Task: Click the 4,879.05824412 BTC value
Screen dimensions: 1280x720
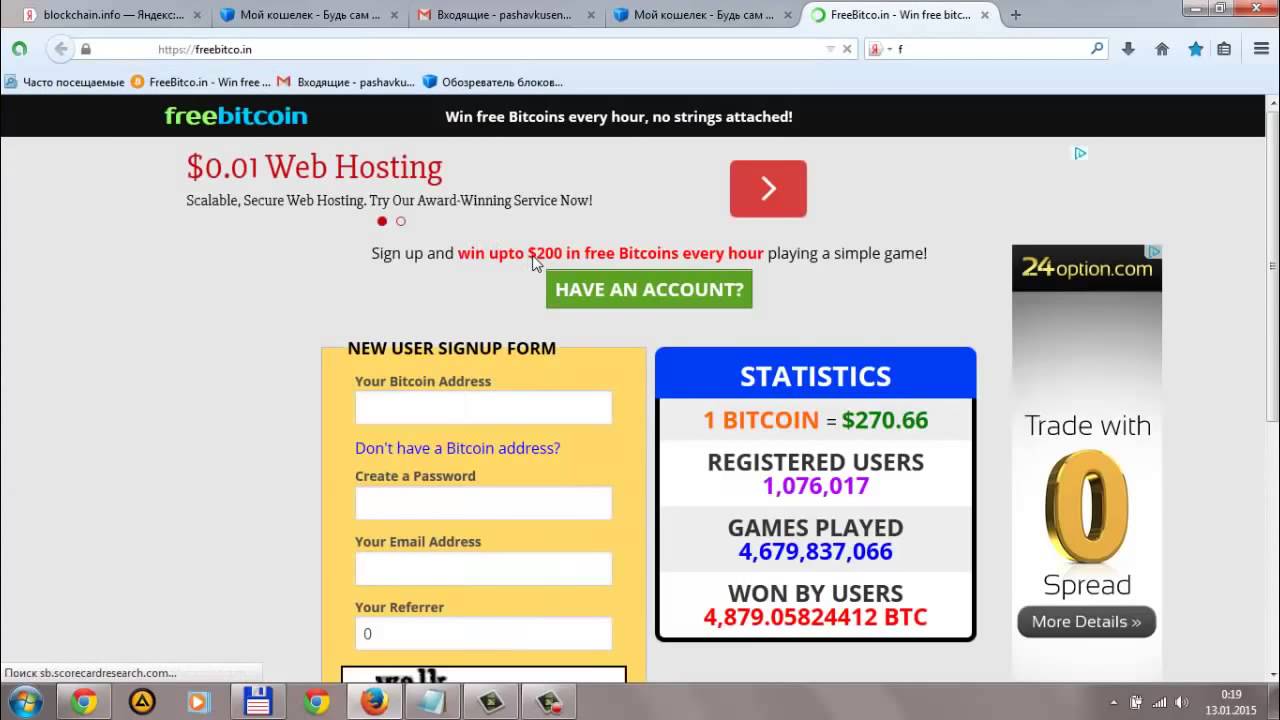Action: (816, 617)
